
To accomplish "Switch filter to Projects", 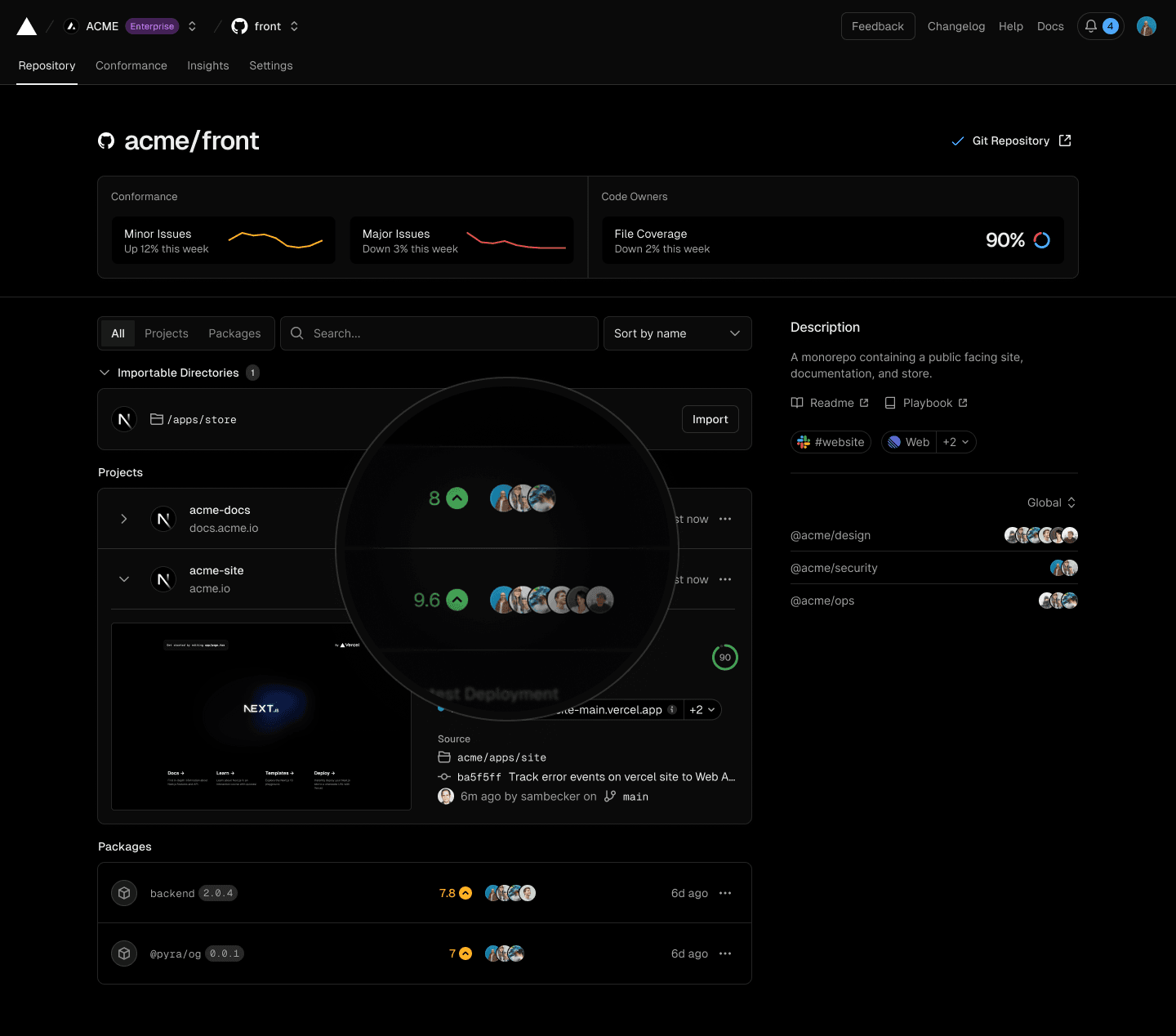I will pos(167,333).
